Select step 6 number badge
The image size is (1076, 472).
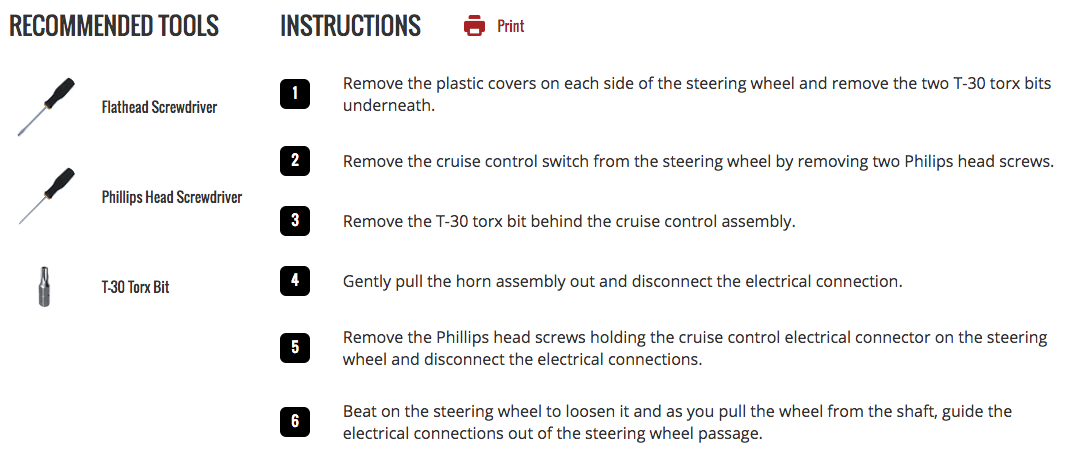[x=295, y=421]
